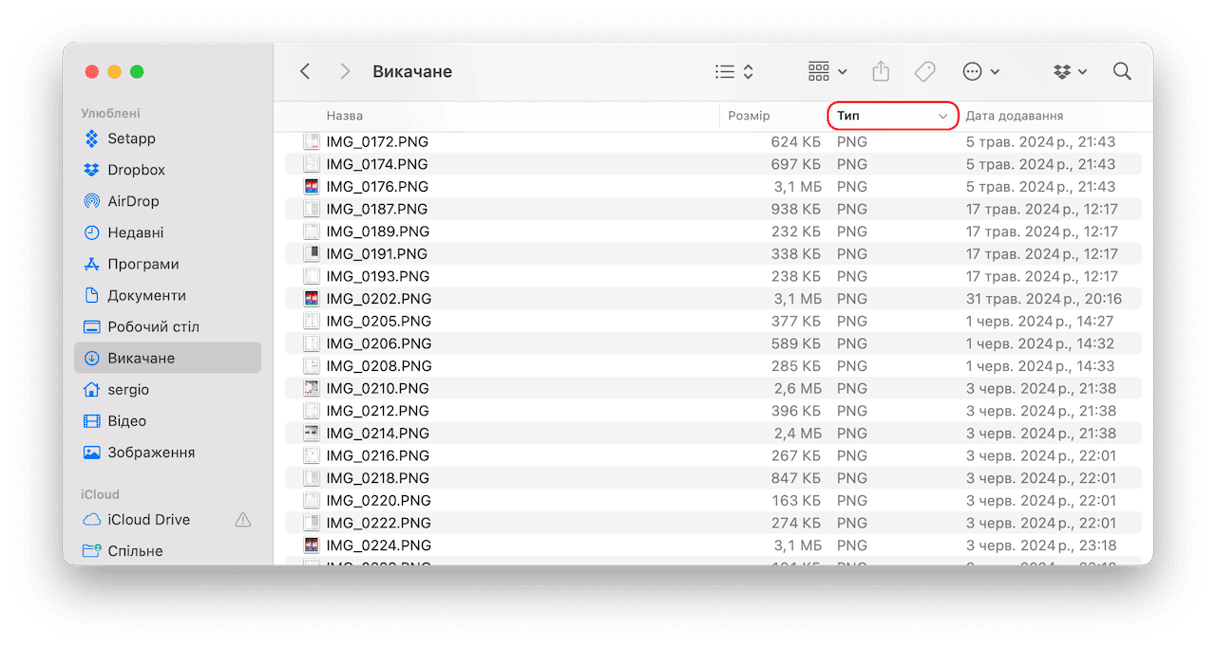
Task: Open the group-by options menu
Action: 827,71
